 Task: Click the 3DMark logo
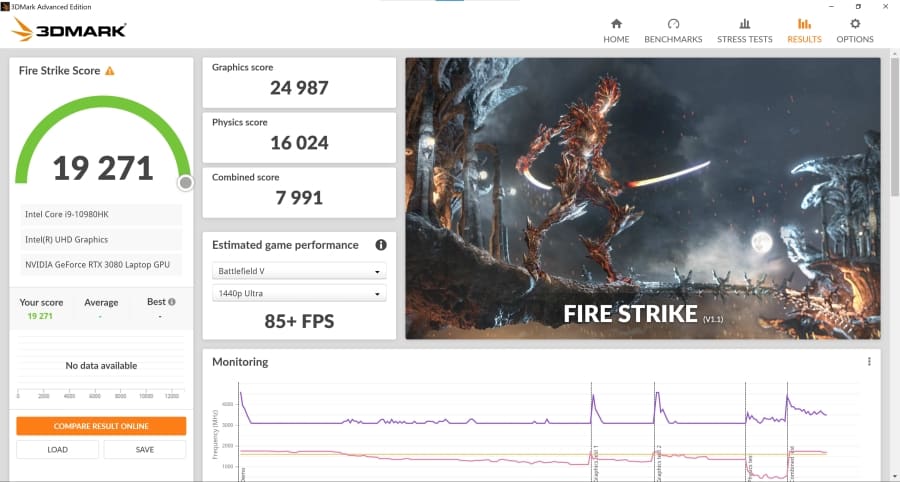(x=68, y=29)
